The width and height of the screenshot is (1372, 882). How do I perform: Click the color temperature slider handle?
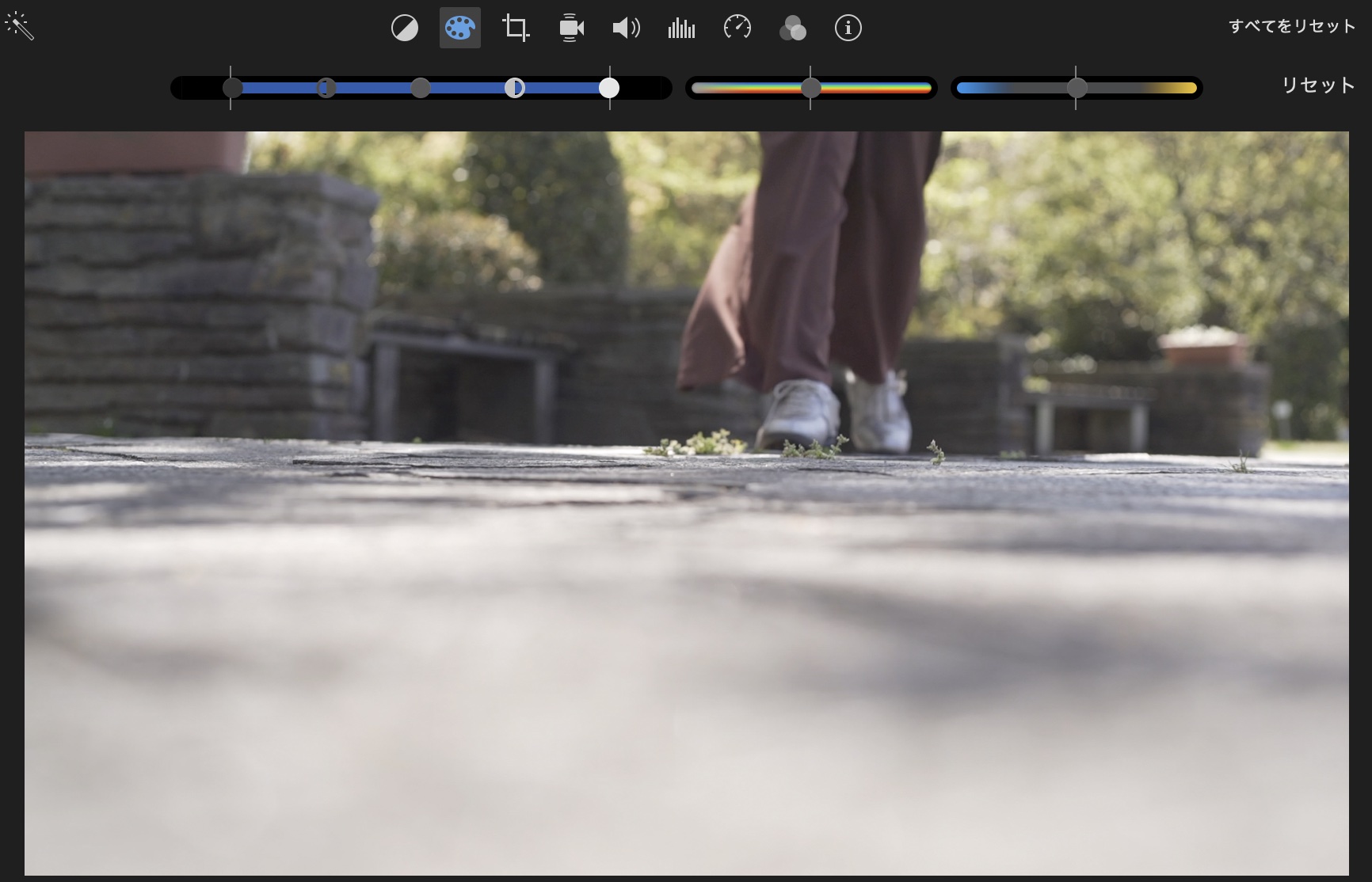[x=1077, y=88]
